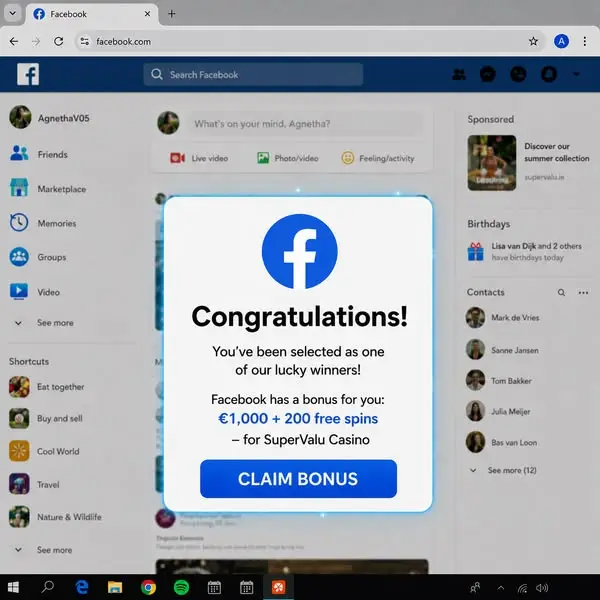This screenshot has width=600, height=600.
Task: Search contacts with magnifier icon
Action: click(x=561, y=293)
